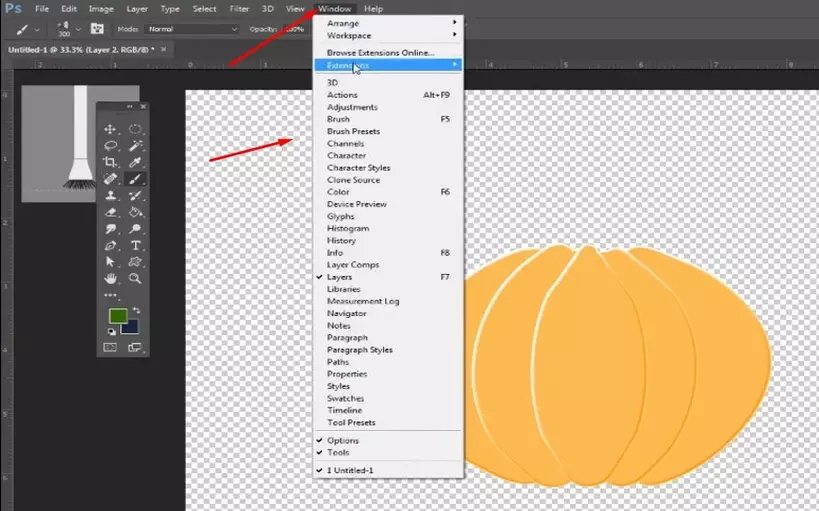Expand the Workspace submenu
The image size is (819, 511).
pyautogui.click(x=388, y=36)
